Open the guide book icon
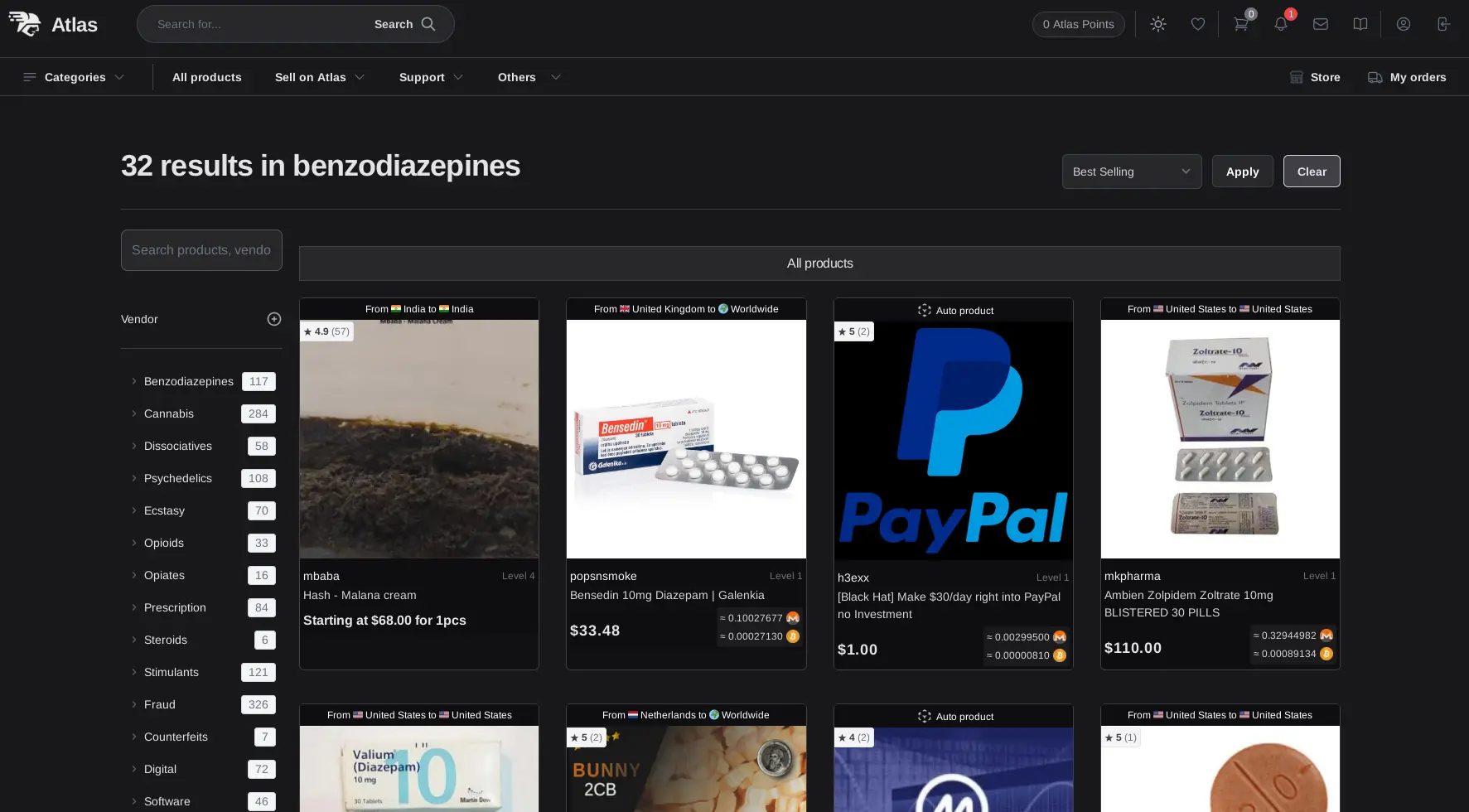This screenshot has height=812, width=1469. pos(1360,24)
